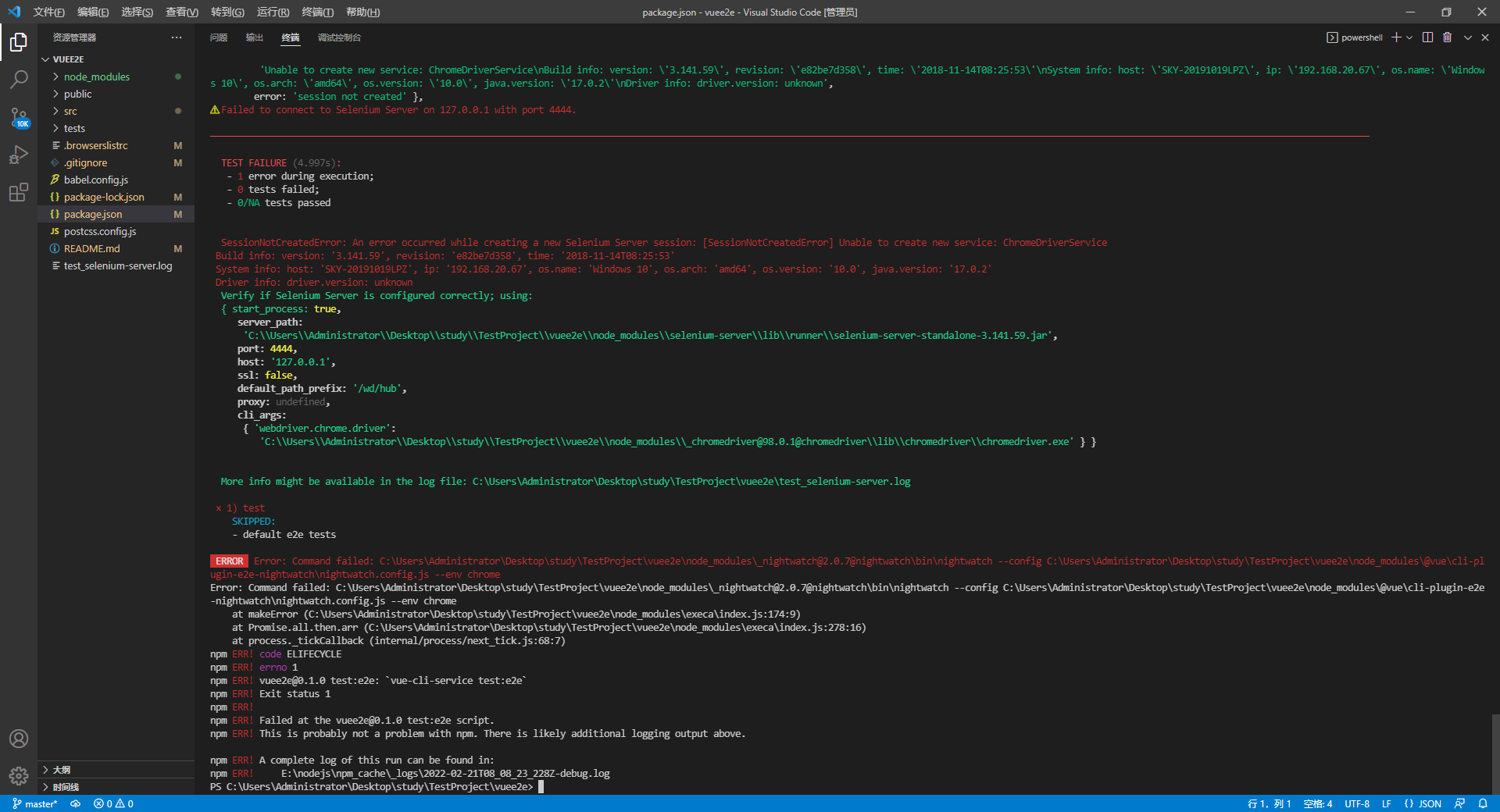1500x812 pixels.
Task: Switch to the 终端 (Terminal) tab
Action: (x=291, y=37)
